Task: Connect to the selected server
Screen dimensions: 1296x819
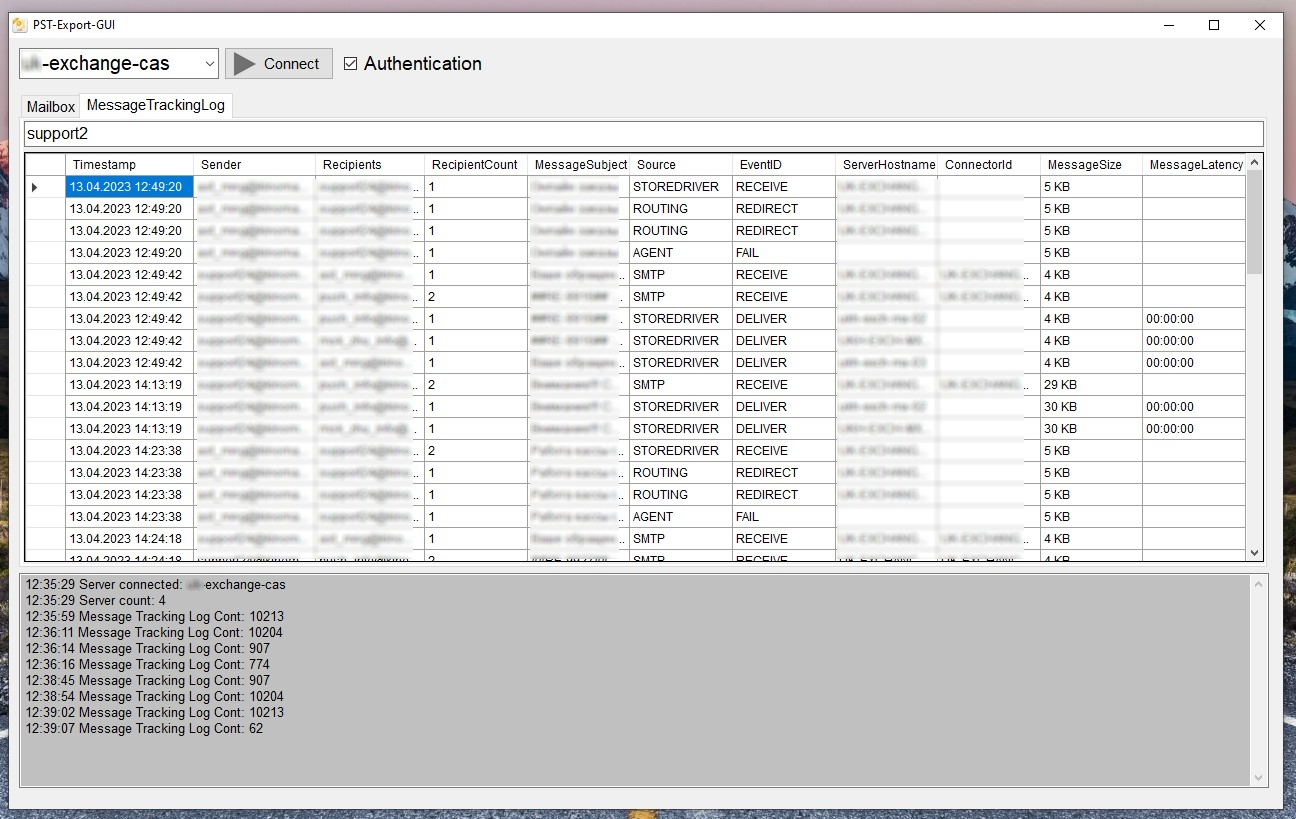Action: [279, 64]
